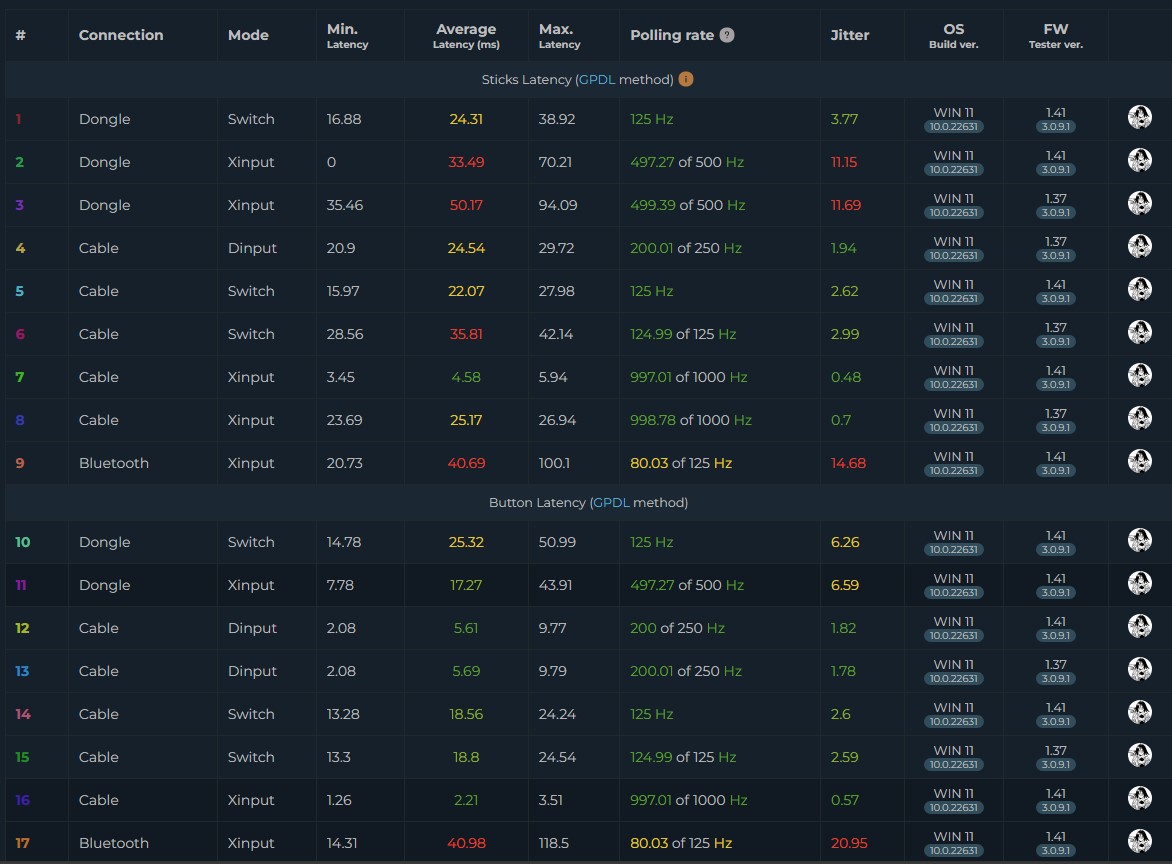This screenshot has width=1172, height=864.
Task: Open GPDL link in Sticks Latency heading
Action: coord(596,79)
